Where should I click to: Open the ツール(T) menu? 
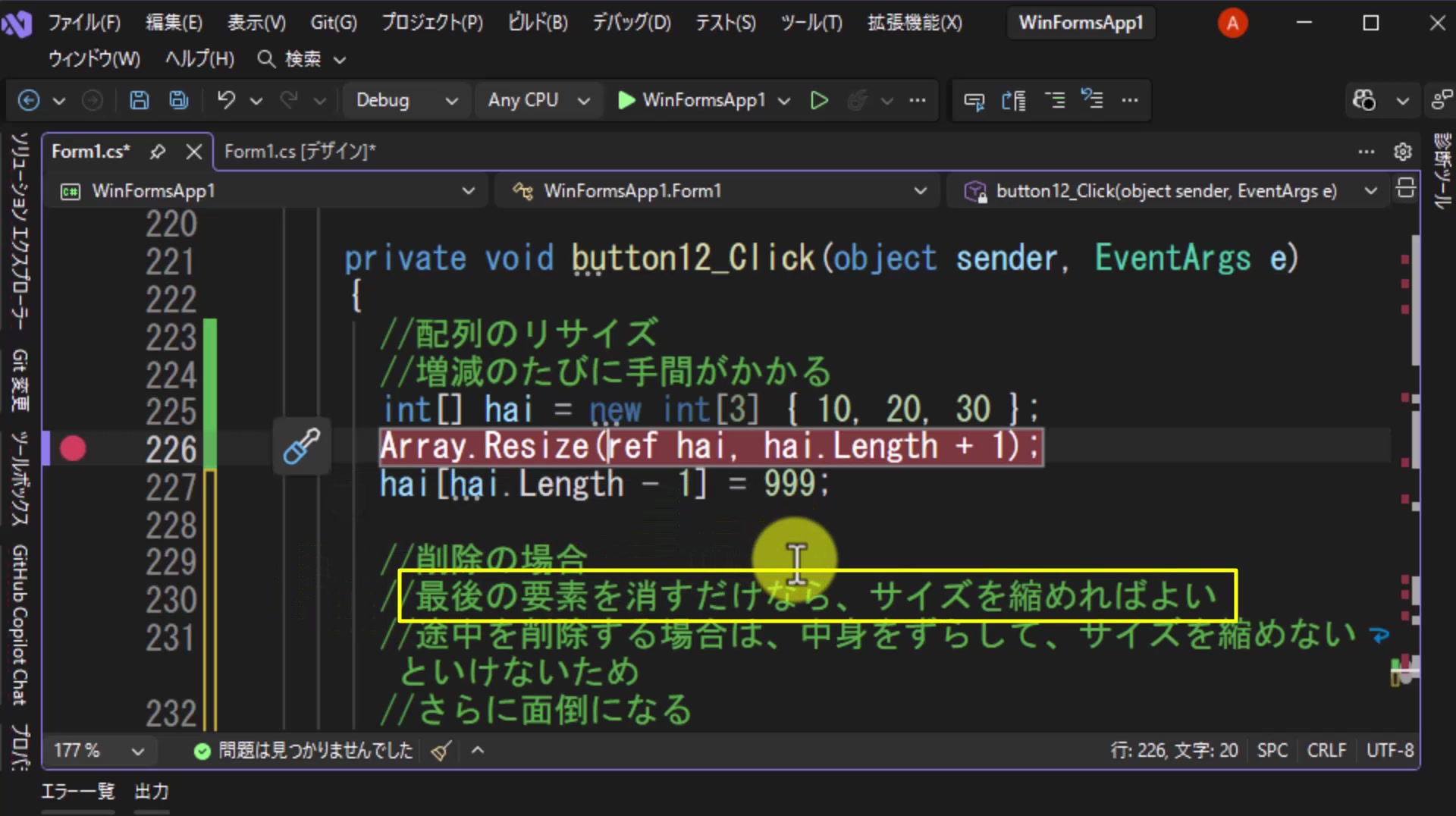pos(811,23)
